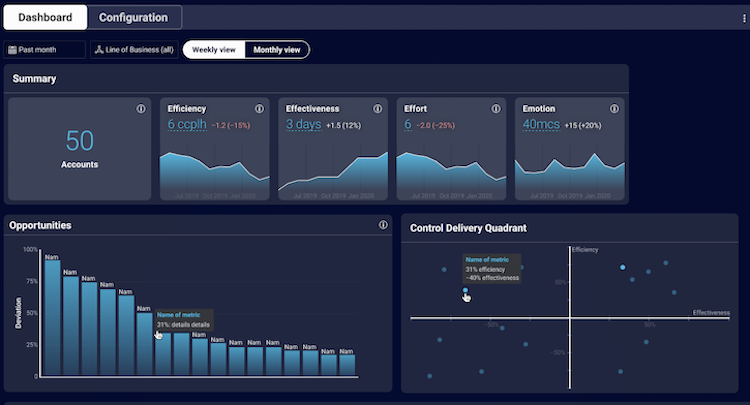Open the 40mcs emotion value link
Screen dimensions: 750x405
pos(541,125)
